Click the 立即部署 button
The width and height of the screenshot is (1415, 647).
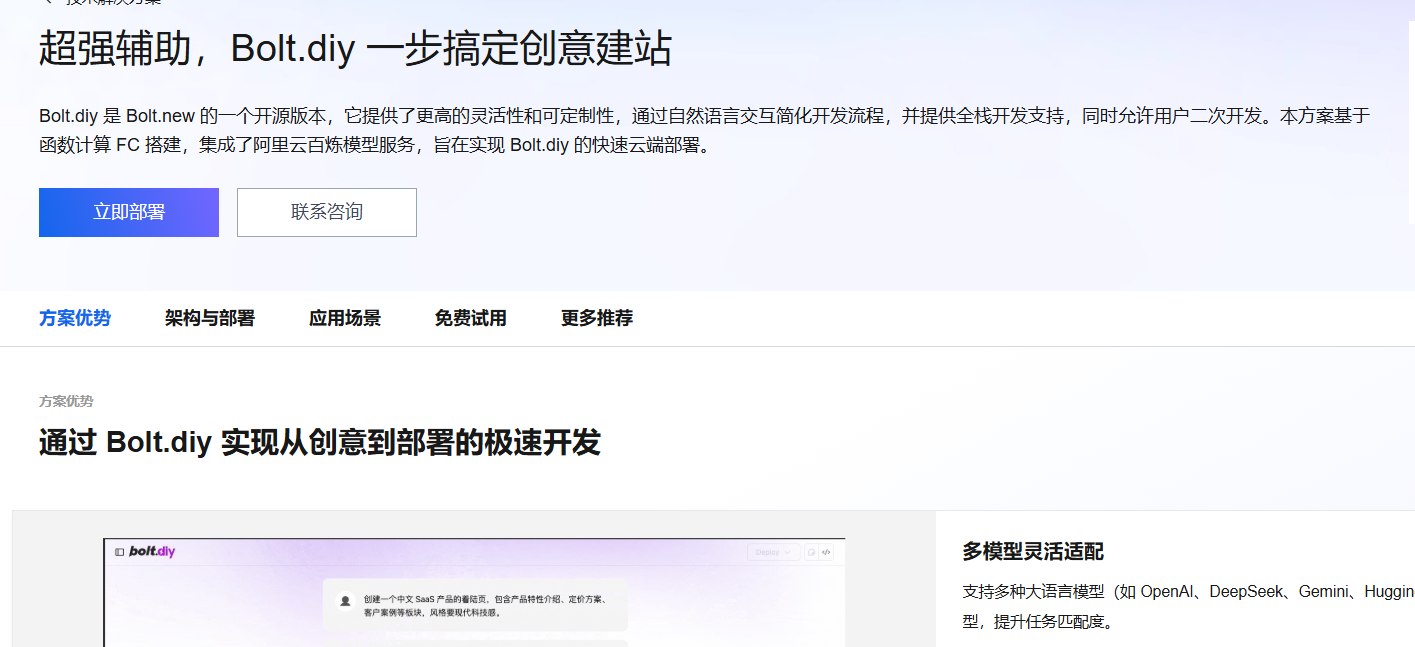click(x=129, y=212)
